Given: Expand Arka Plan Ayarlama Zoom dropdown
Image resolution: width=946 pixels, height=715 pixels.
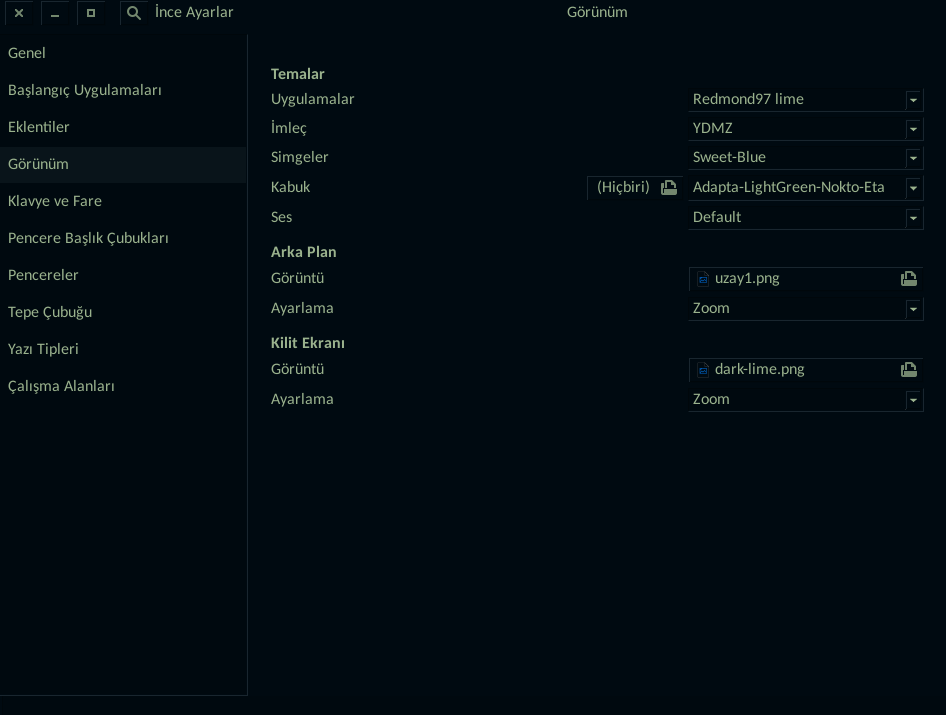Looking at the screenshot, I should 805,308.
